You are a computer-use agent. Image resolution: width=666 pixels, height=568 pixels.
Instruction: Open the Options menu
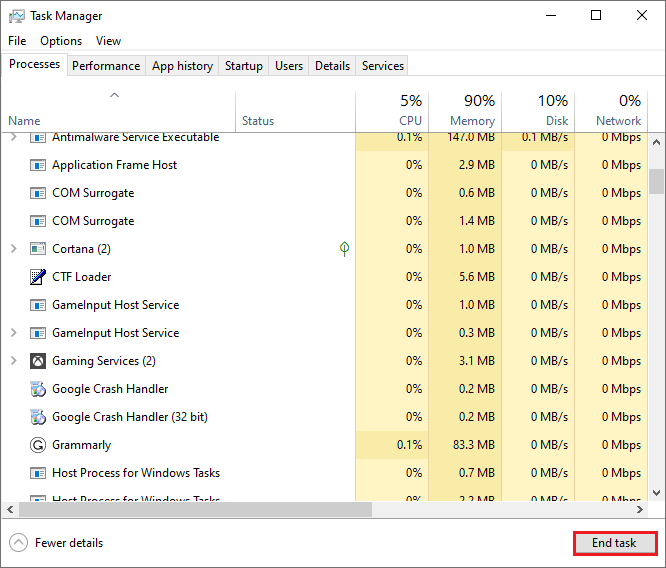point(61,41)
